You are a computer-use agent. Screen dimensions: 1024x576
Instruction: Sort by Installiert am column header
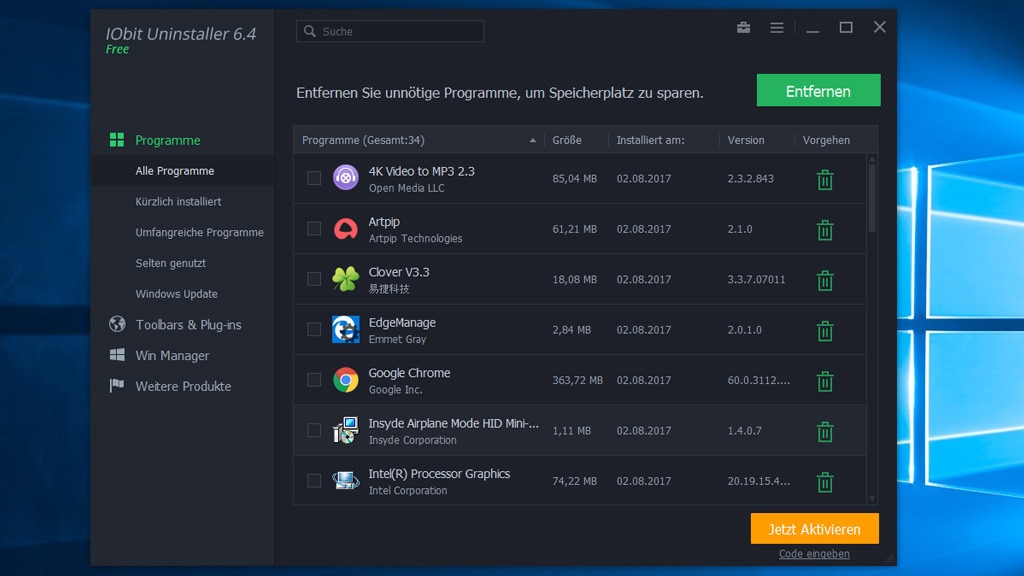[x=650, y=140]
